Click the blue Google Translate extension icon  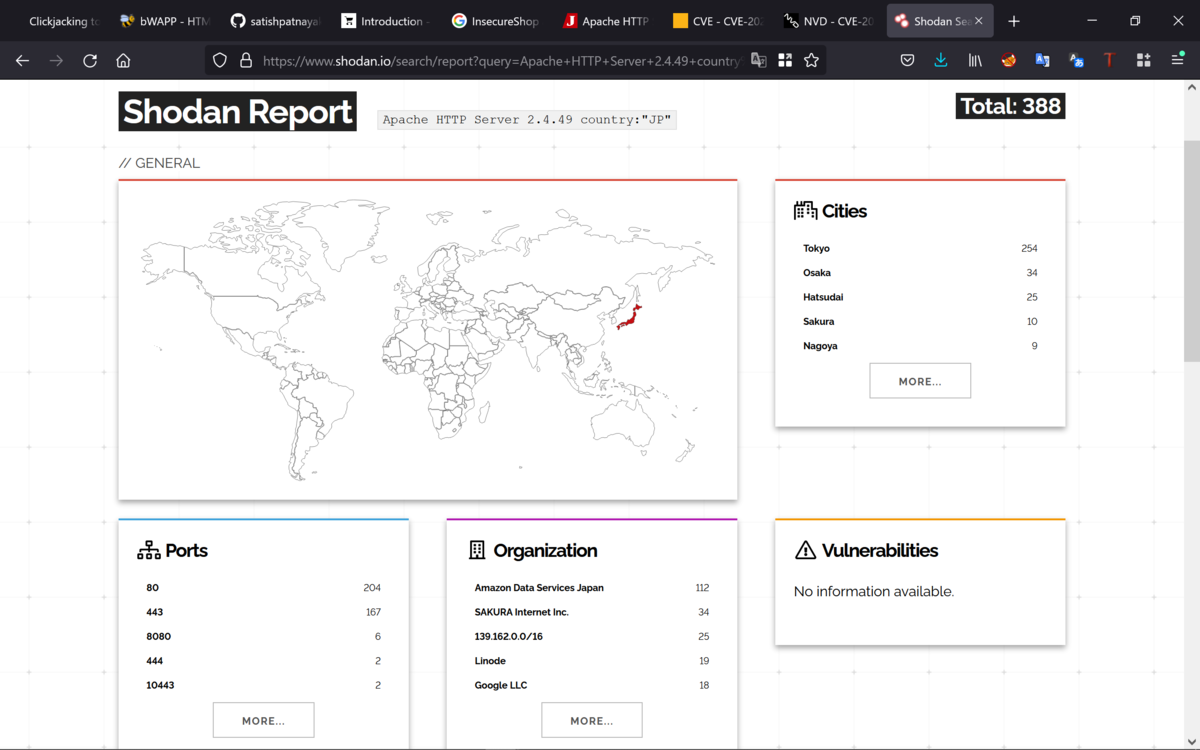[x=1042, y=61]
